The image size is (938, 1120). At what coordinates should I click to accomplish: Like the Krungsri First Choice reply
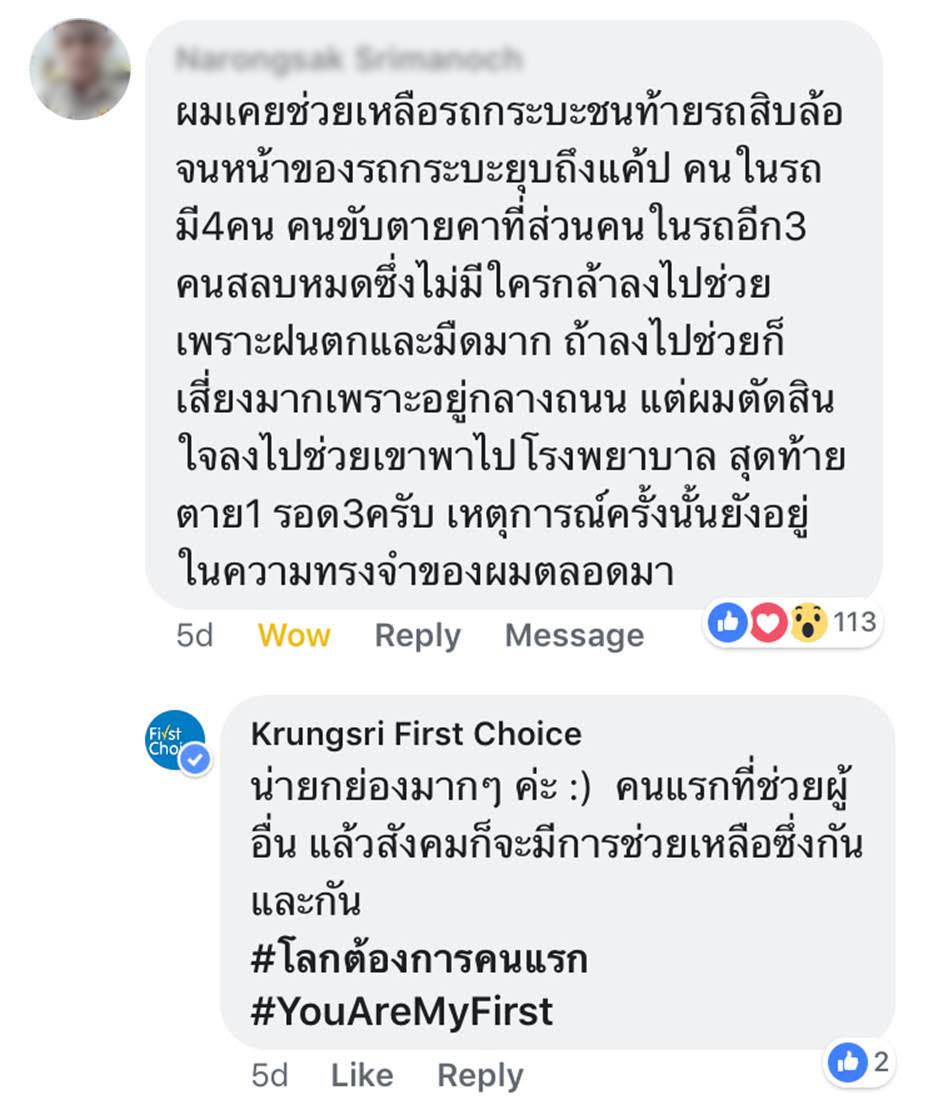[361, 1075]
